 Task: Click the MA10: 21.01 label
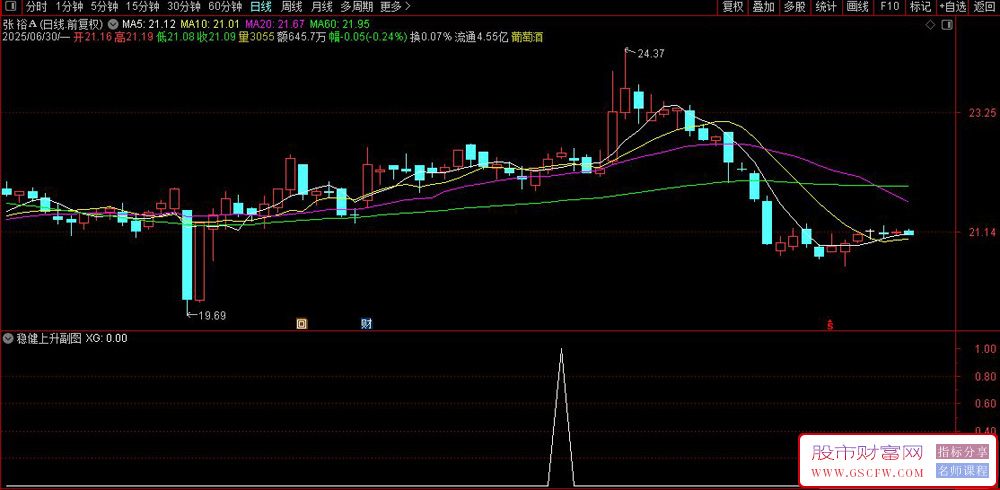[210, 25]
